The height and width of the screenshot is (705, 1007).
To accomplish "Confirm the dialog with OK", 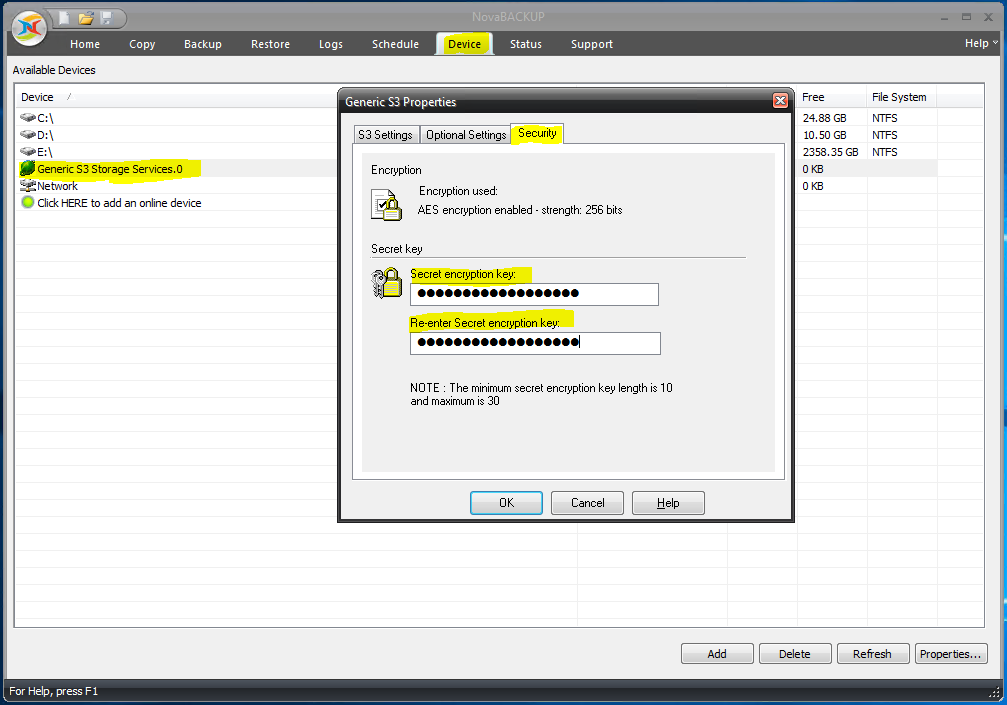I will pyautogui.click(x=506, y=503).
